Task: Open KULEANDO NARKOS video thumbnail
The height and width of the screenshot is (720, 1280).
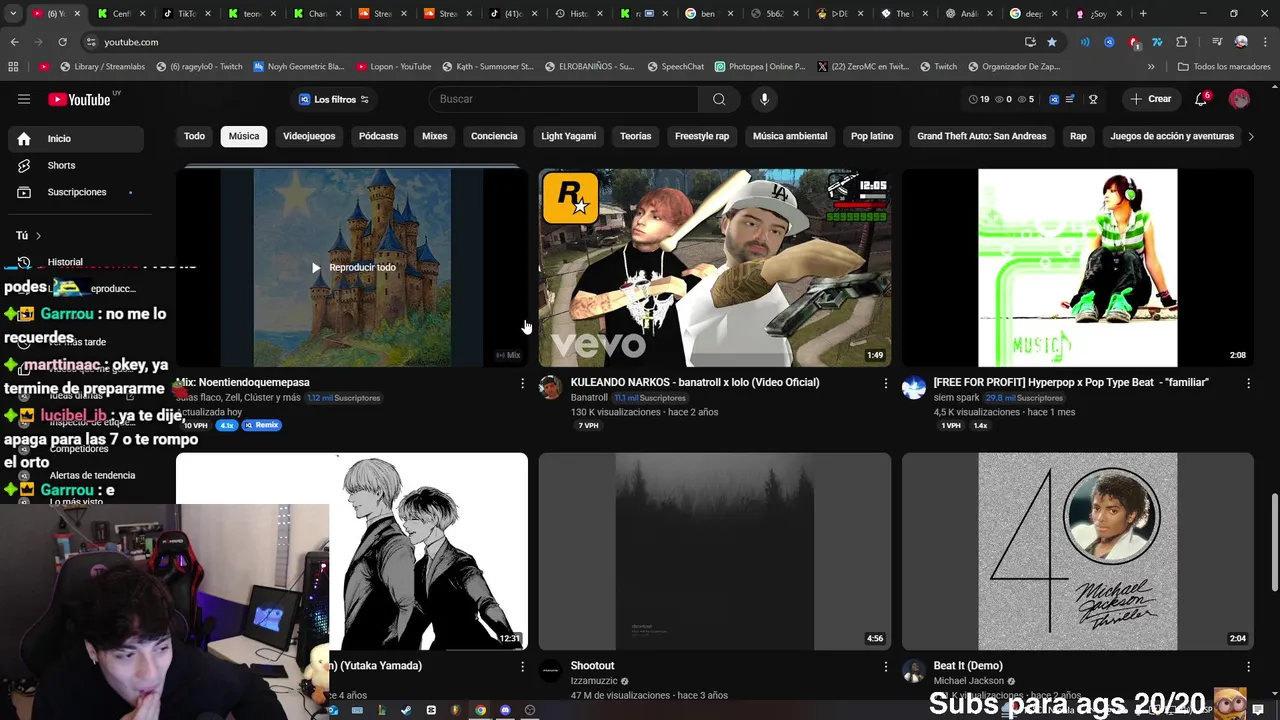Action: (715, 267)
